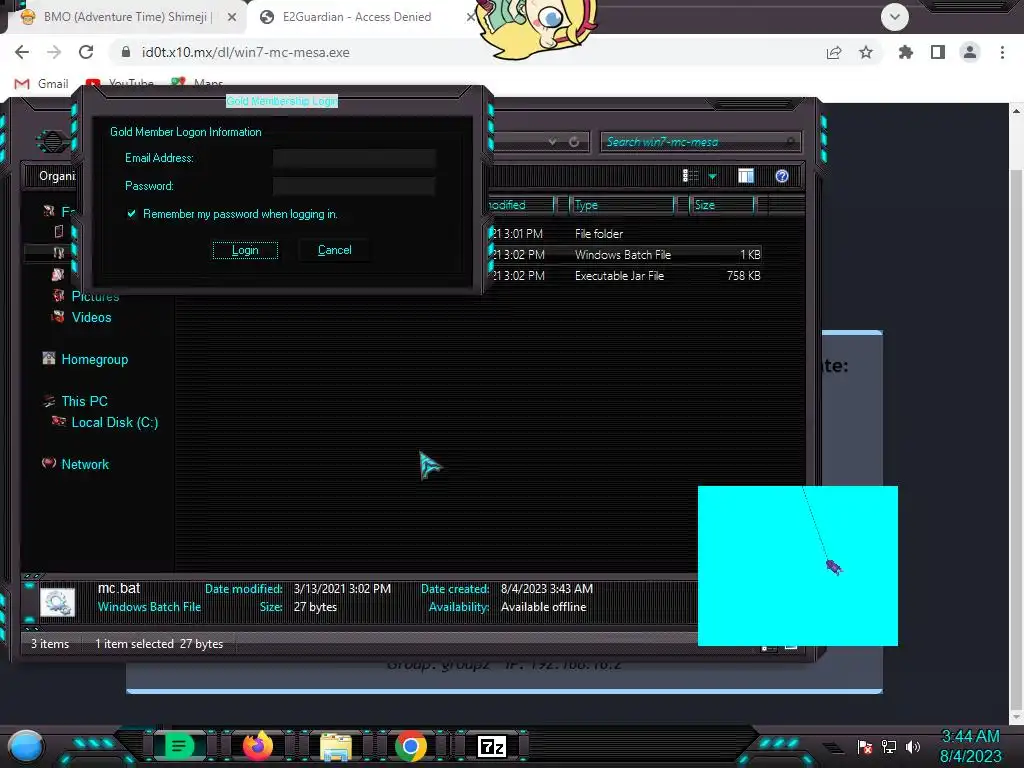Open address bar history dropdown in explorer

pyautogui.click(x=552, y=142)
